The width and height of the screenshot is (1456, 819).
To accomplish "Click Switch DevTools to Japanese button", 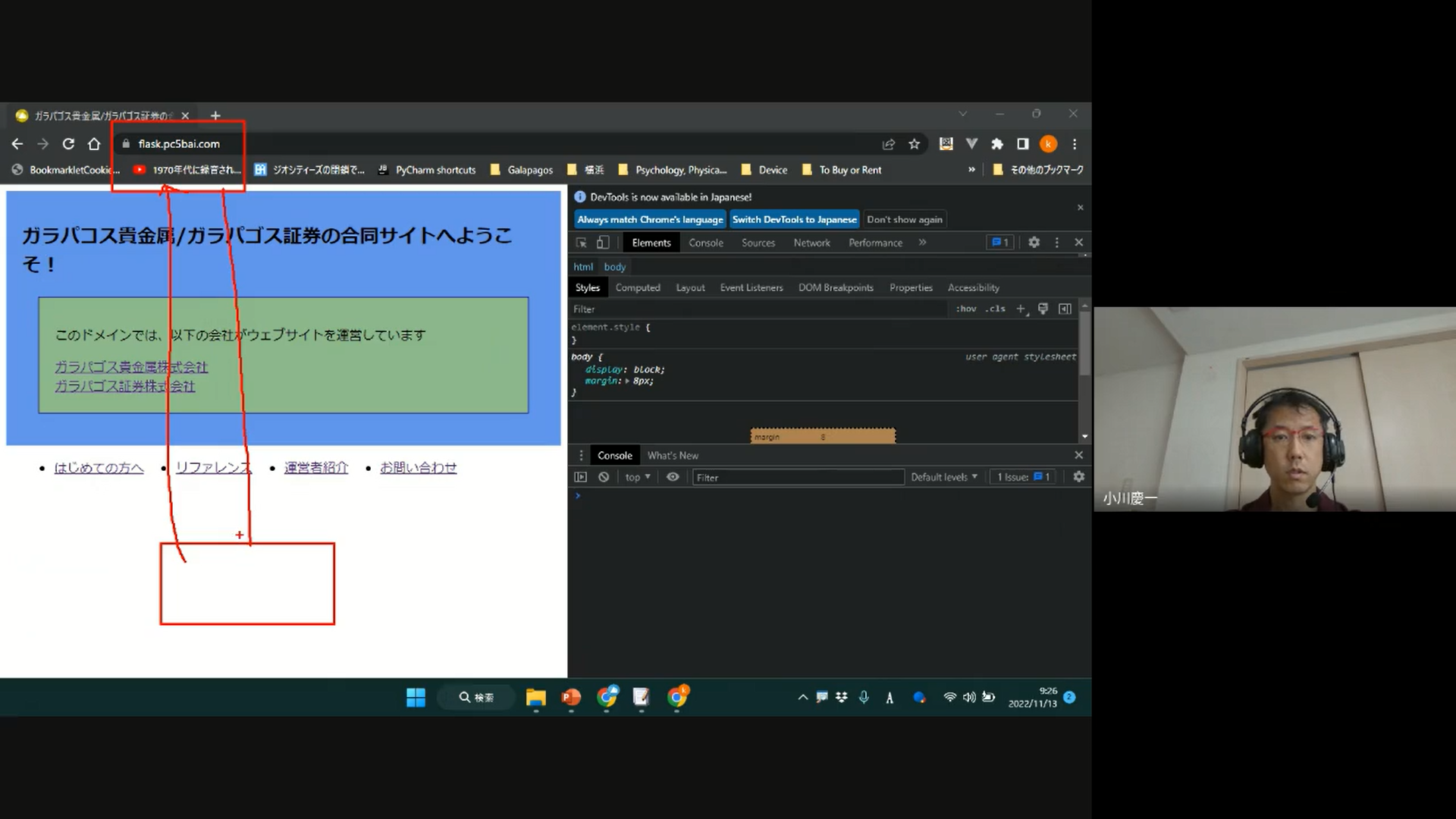I will [x=794, y=219].
